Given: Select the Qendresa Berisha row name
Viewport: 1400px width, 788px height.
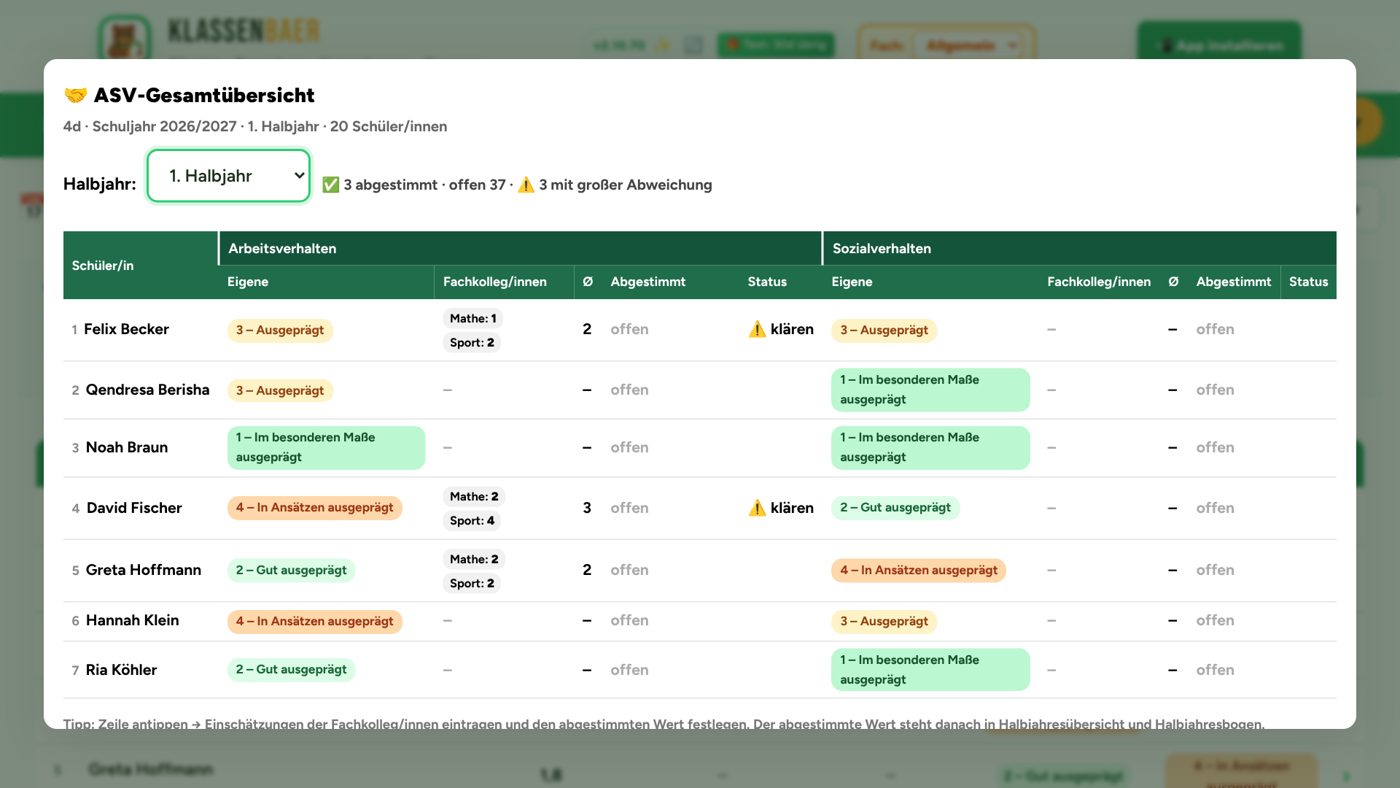Looking at the screenshot, I should pyautogui.click(x=148, y=390).
